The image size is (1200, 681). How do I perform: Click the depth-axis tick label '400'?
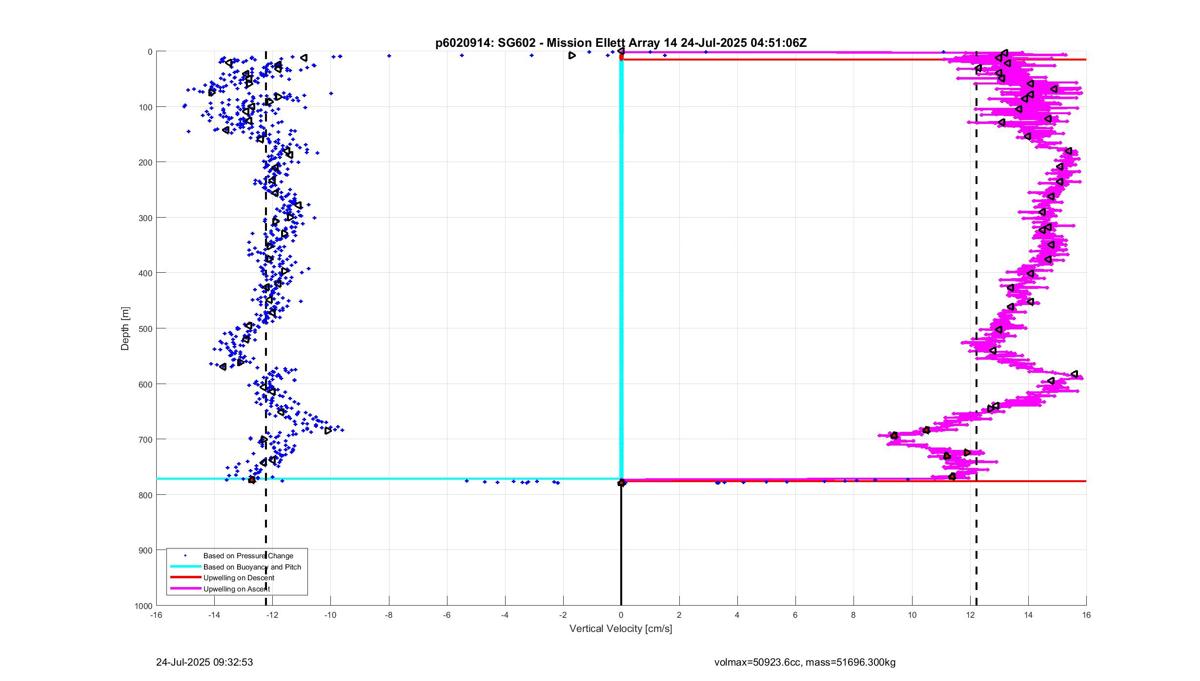point(145,274)
